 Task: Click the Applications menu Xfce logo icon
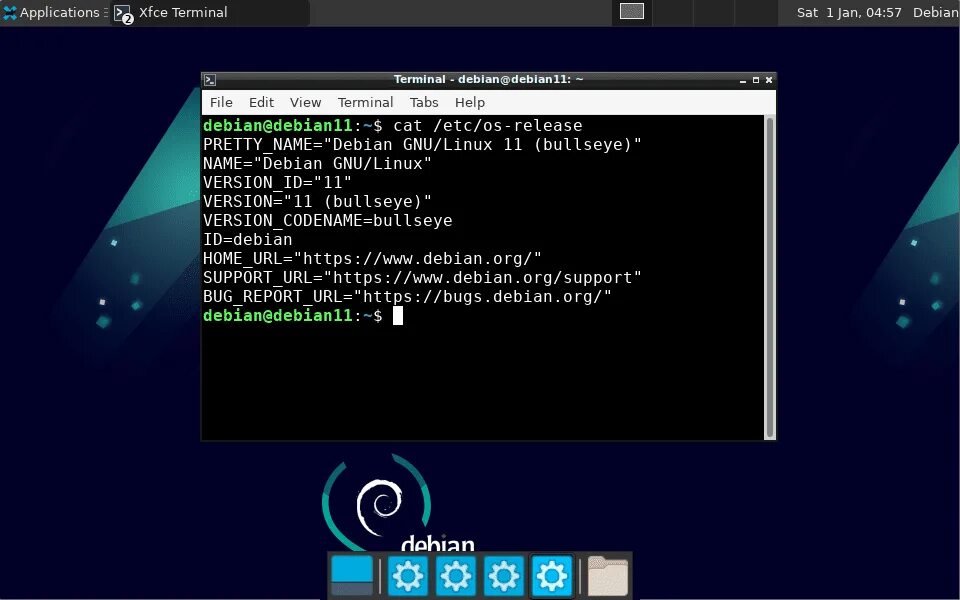[10, 13]
